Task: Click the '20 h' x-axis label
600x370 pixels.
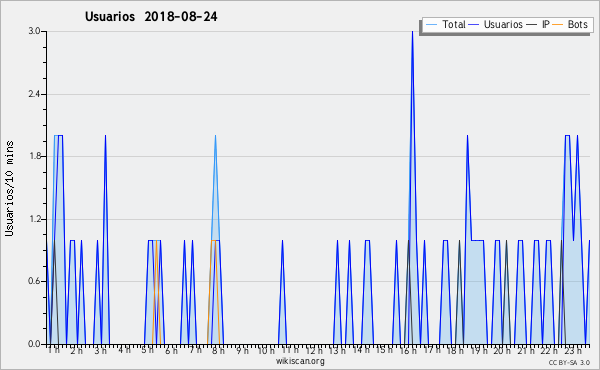Action: 502,350
